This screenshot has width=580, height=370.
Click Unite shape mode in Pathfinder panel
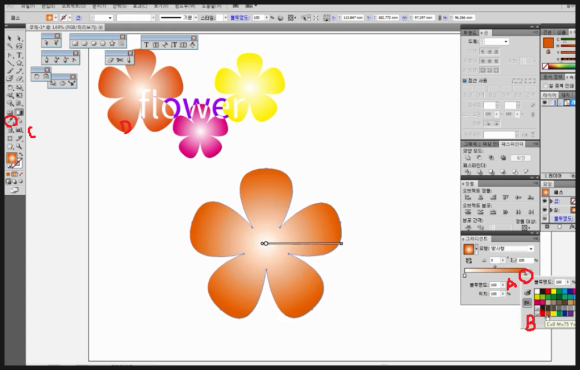coord(468,158)
